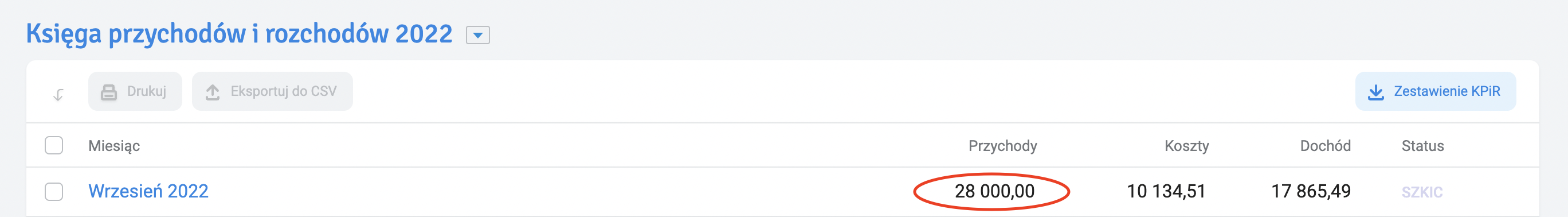Sort by the Dochód column header
Viewport: 1568px width, 217px height.
pos(1325,146)
